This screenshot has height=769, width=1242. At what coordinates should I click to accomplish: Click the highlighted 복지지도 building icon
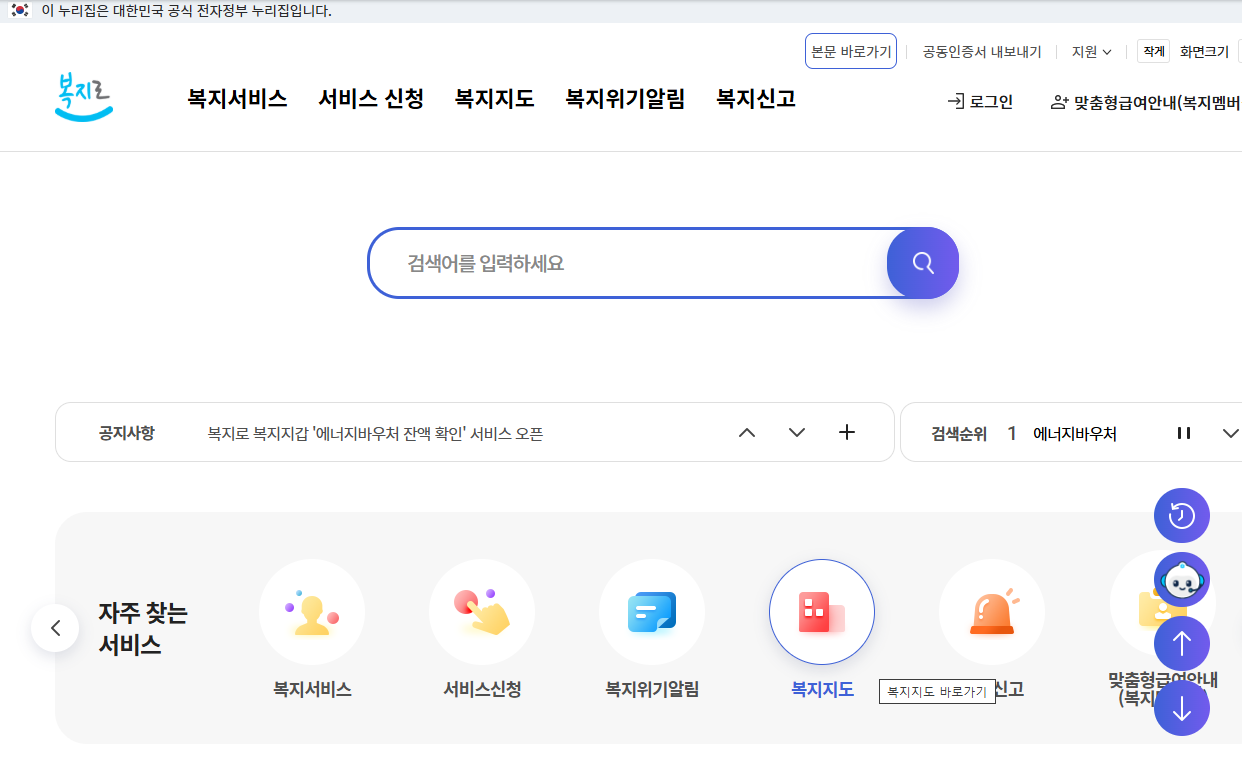tap(822, 612)
